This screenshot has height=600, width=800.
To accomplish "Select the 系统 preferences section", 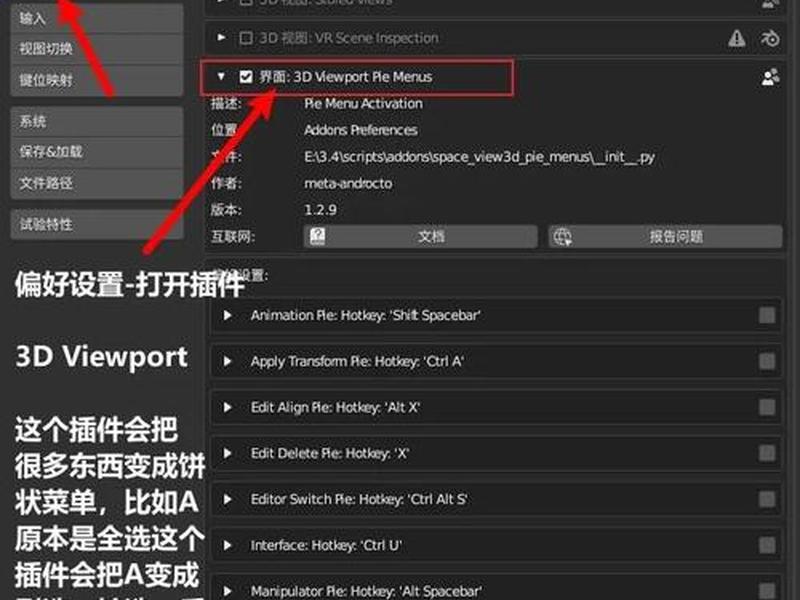I will pos(96,121).
